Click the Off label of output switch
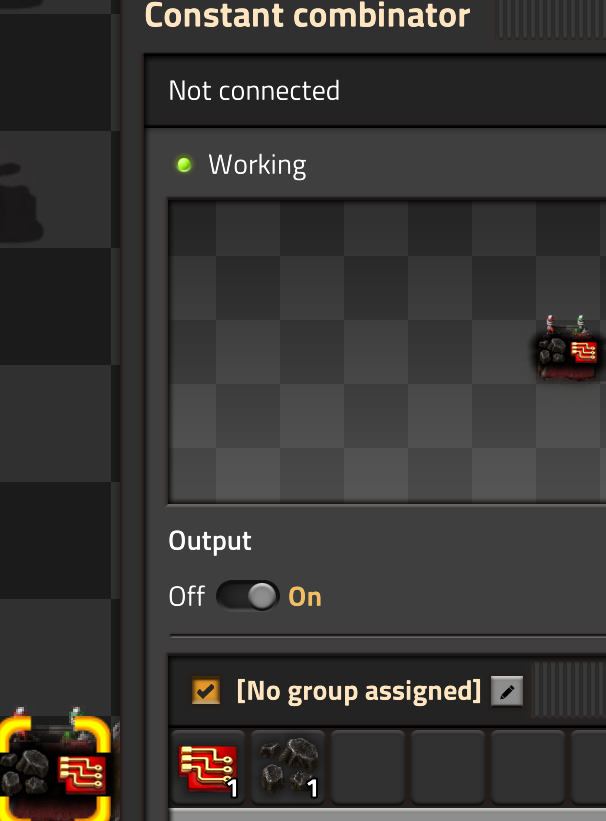The image size is (606, 821). 186,596
